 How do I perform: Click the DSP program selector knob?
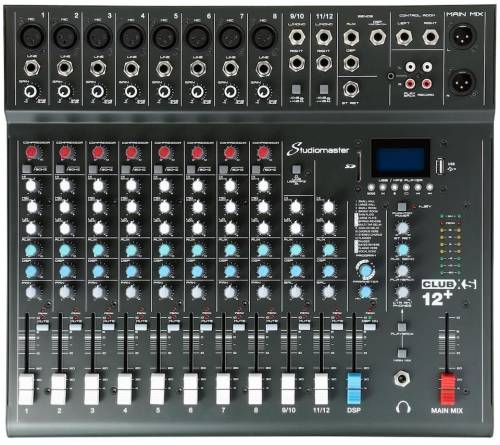(366, 270)
